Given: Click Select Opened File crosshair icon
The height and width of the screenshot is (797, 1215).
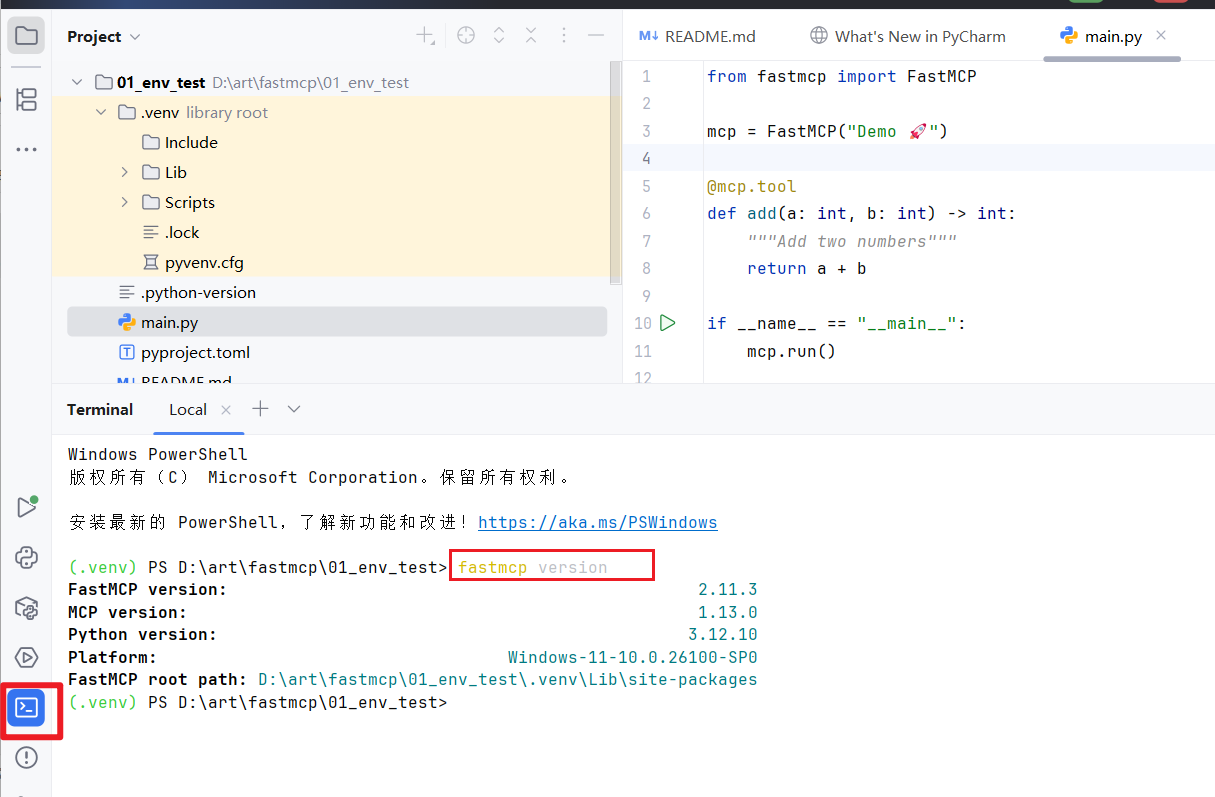Looking at the screenshot, I should 466,36.
